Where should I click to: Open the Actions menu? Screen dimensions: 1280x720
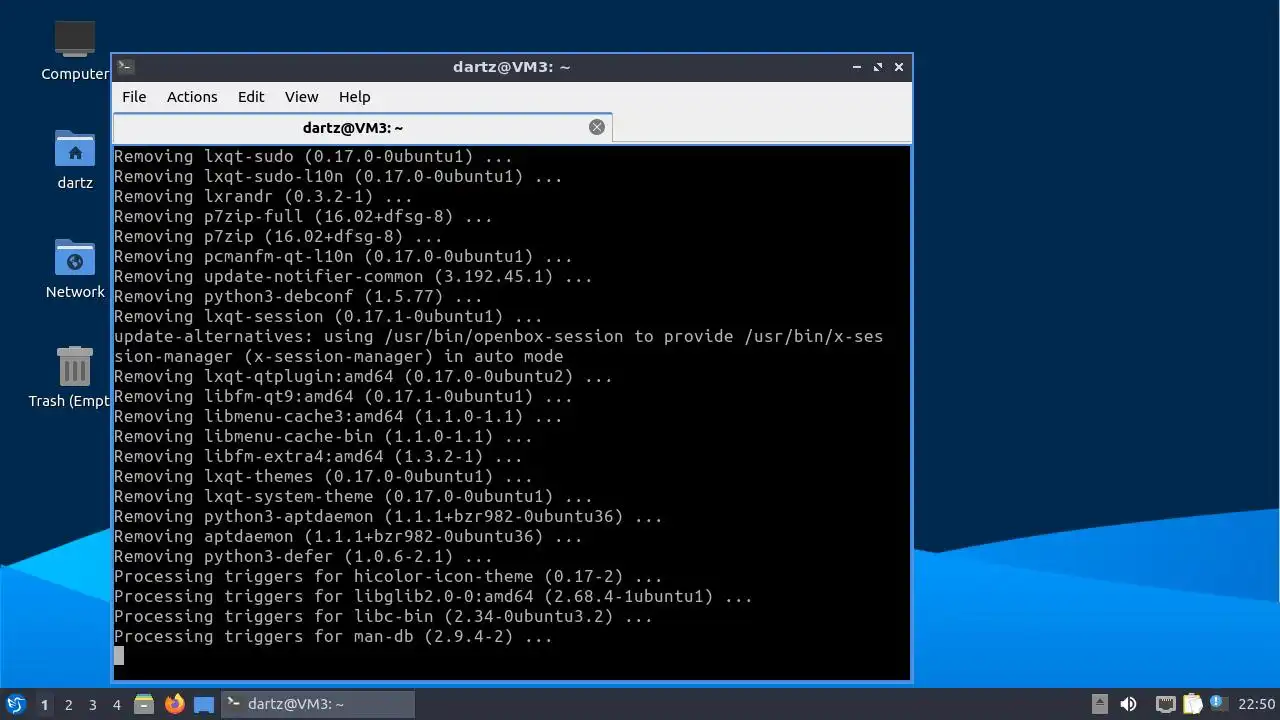[192, 97]
